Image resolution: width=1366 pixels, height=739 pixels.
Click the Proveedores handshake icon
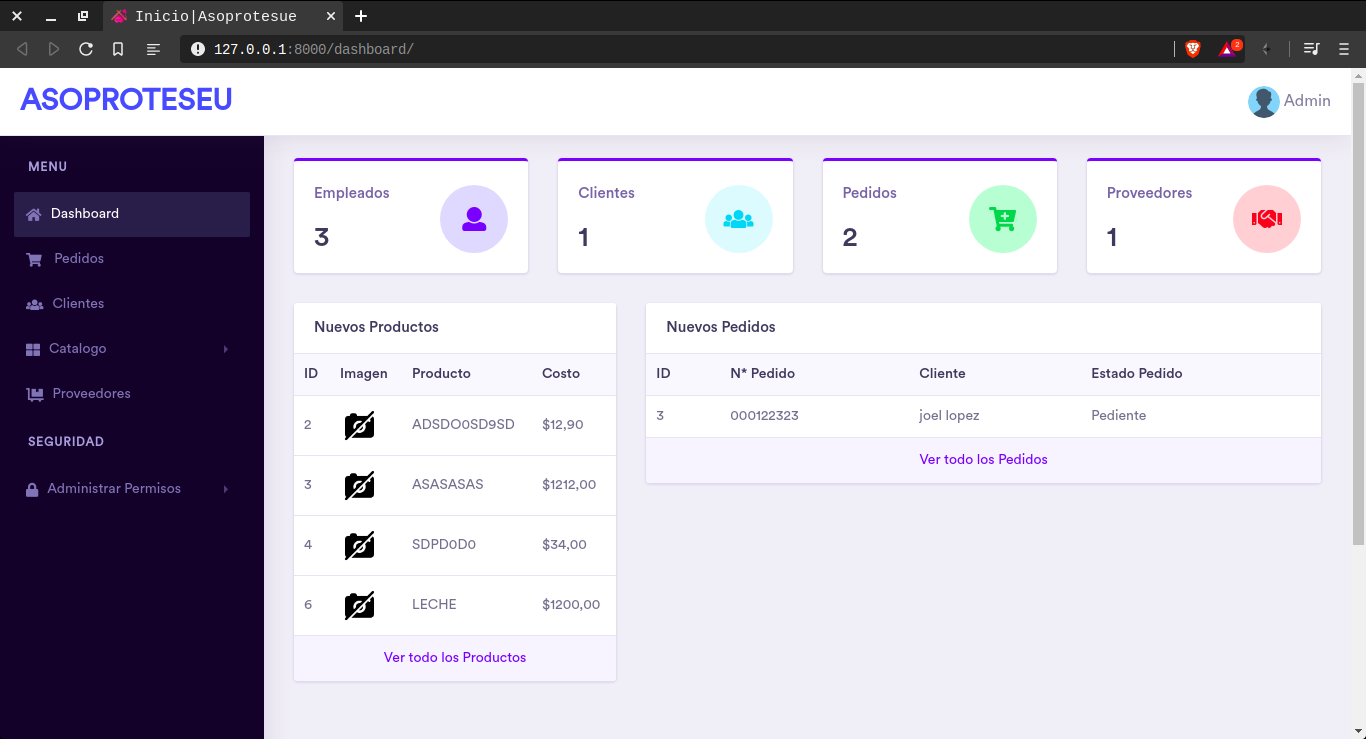(1267, 219)
